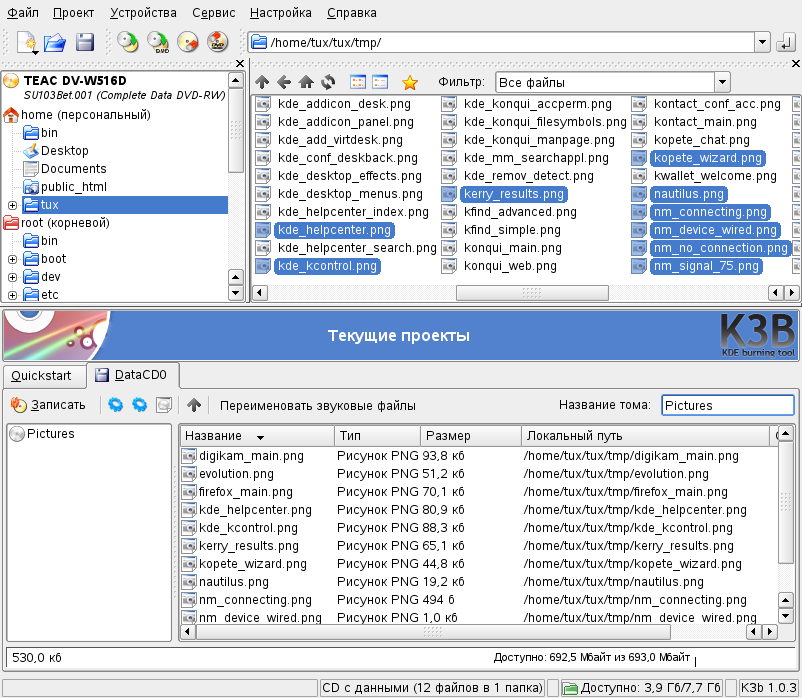802x698 pixels.
Task: Click Переименовать звуковые файлы button
Action: [x=318, y=405]
